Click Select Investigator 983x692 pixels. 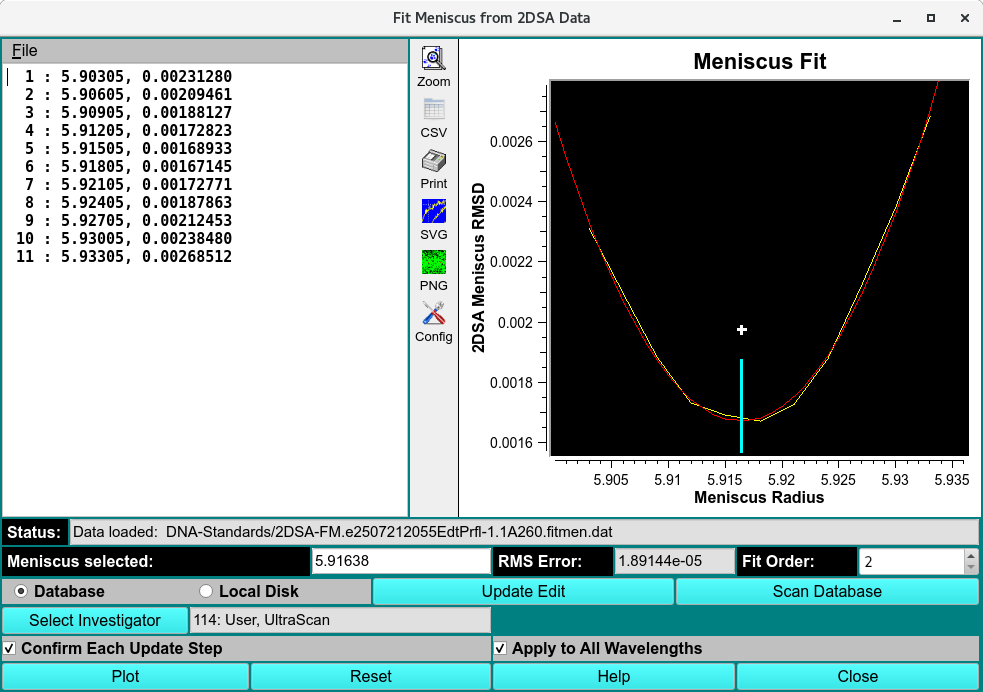coord(94,620)
